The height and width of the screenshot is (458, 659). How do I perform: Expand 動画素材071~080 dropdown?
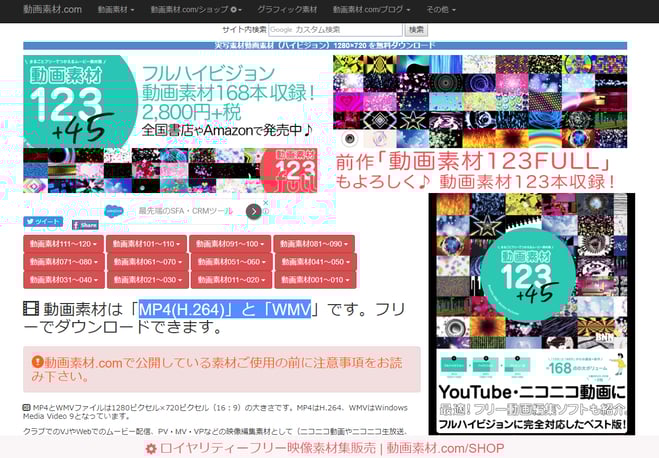click(64, 262)
